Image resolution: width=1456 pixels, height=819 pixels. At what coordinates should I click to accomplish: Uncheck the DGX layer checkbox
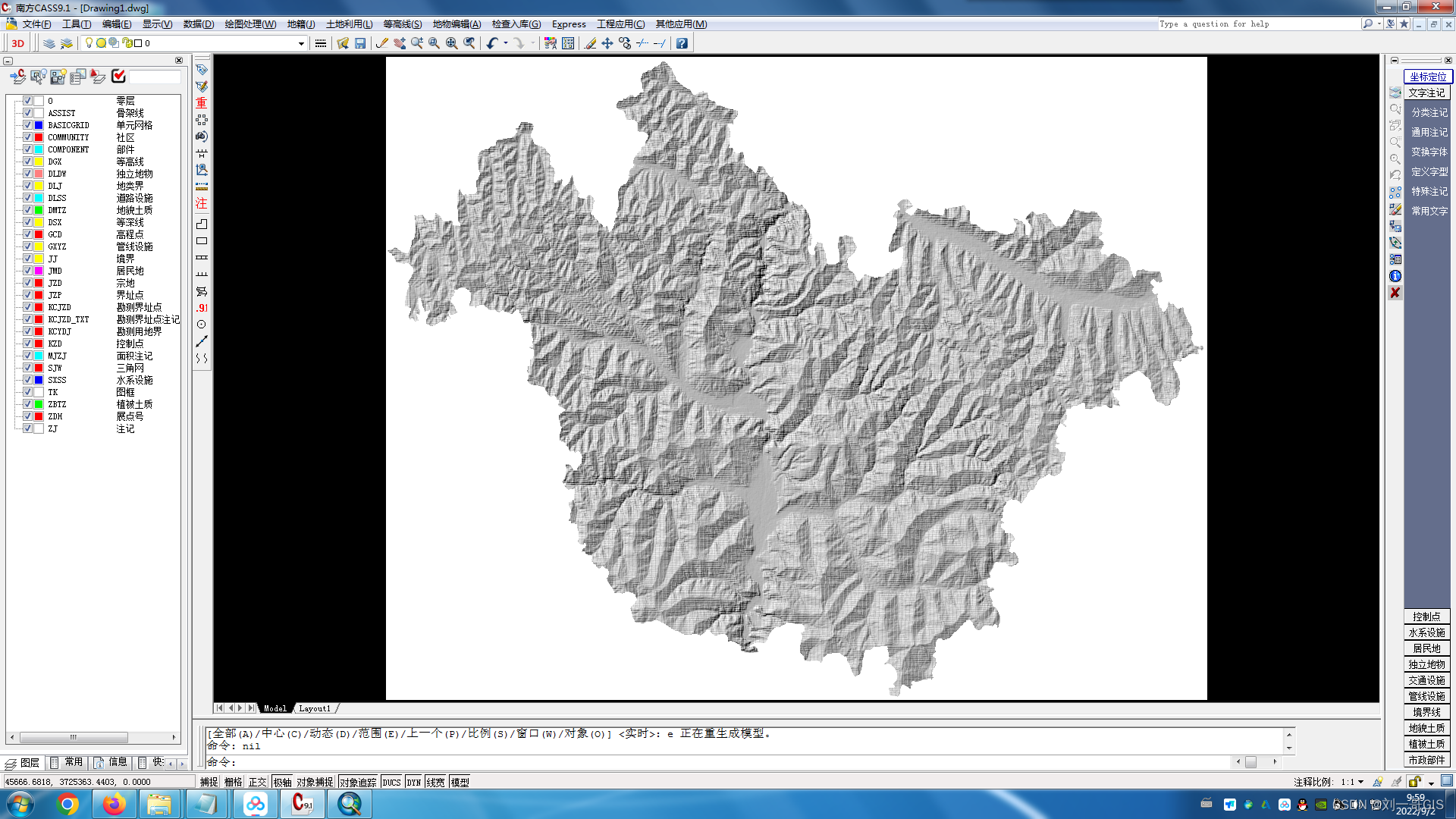(27, 162)
